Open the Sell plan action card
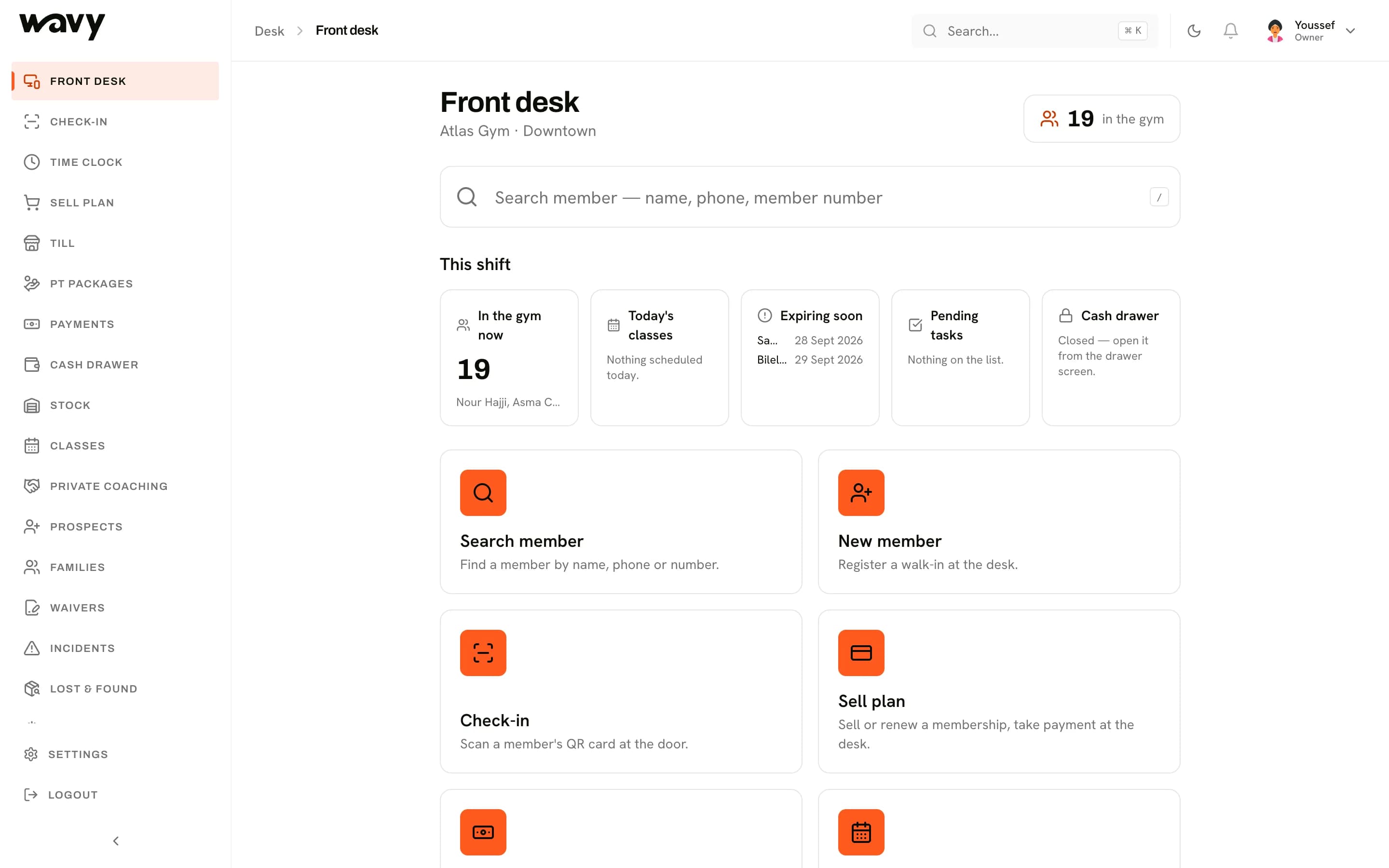This screenshot has width=1389, height=868. coord(999,691)
